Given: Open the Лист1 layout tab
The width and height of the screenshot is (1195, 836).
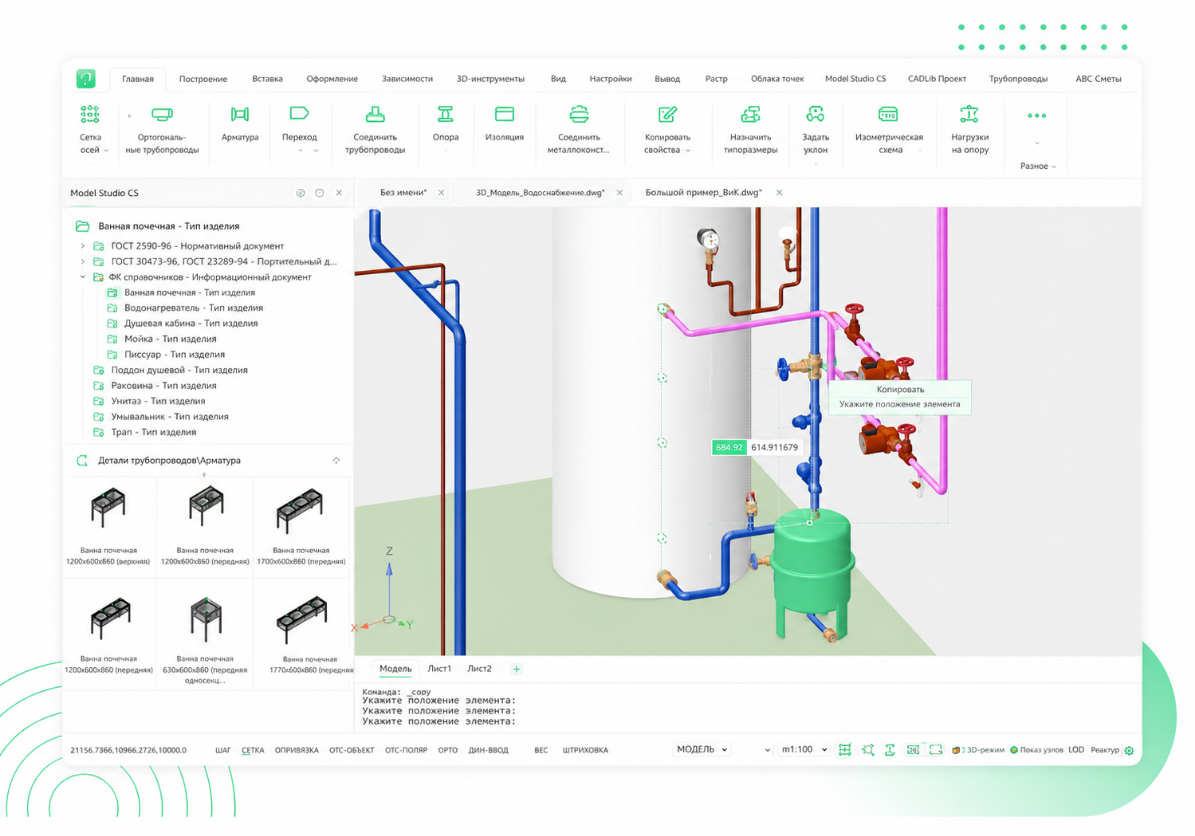Looking at the screenshot, I should 439,668.
